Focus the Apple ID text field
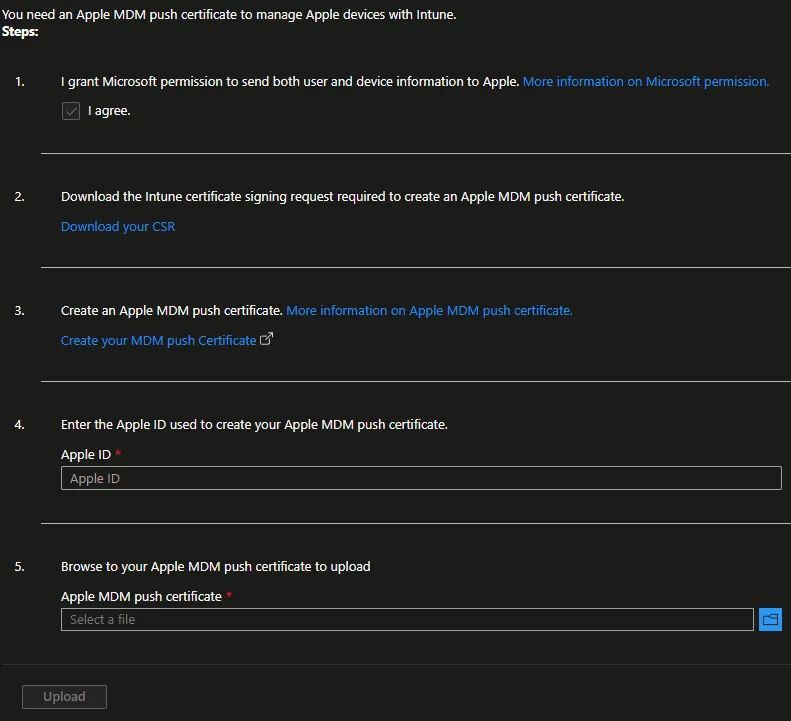The width and height of the screenshot is (791, 721). [x=420, y=479]
